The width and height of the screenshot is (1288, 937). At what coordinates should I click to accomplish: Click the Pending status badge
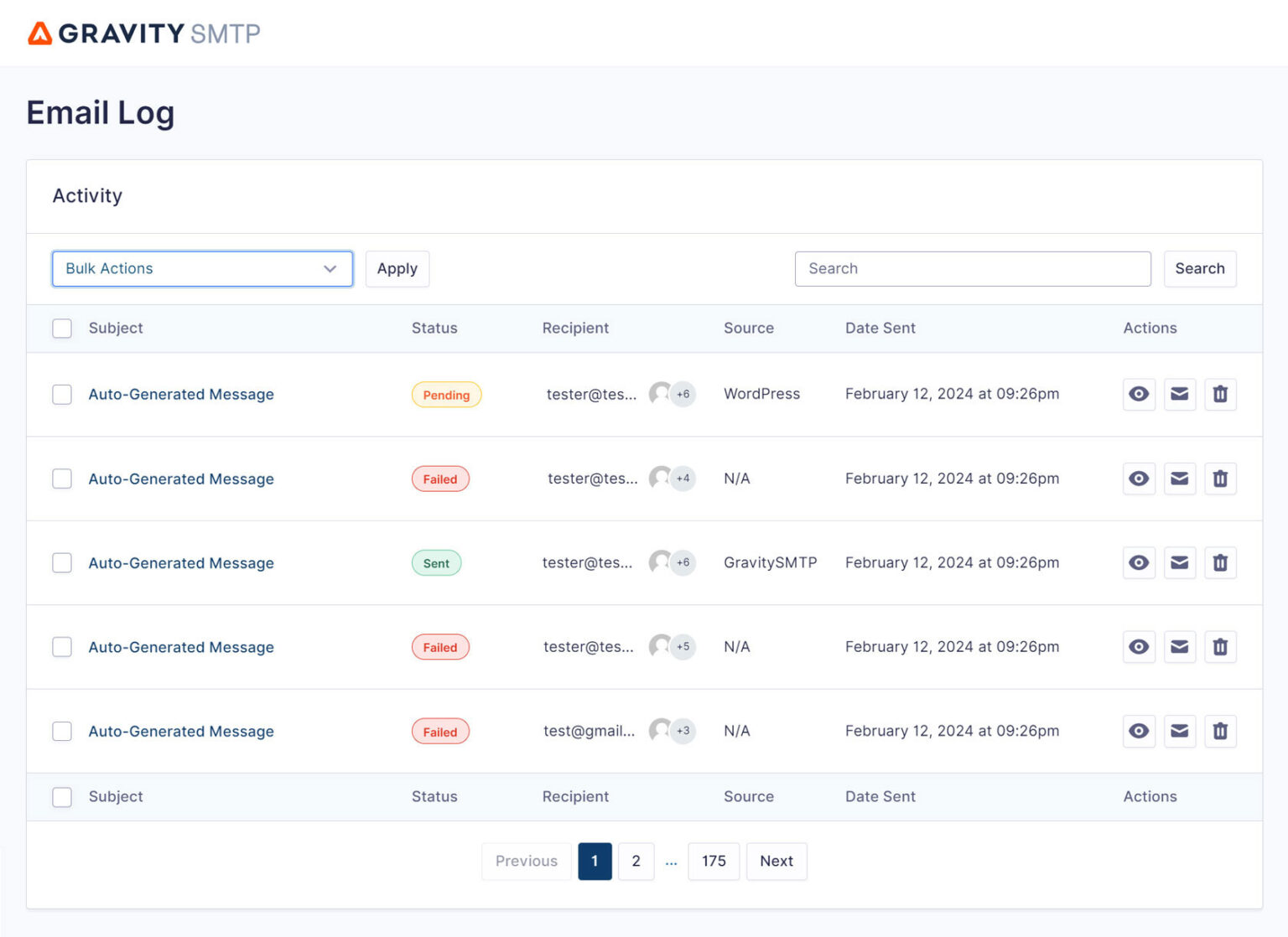pos(446,394)
